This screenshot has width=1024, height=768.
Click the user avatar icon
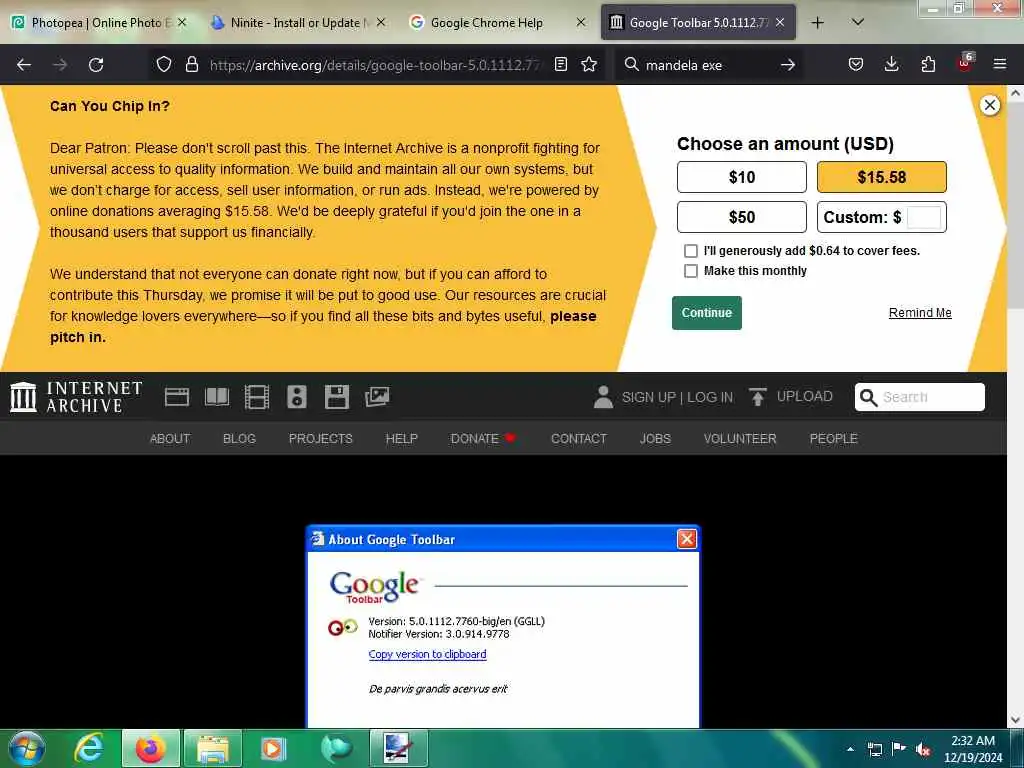(603, 396)
